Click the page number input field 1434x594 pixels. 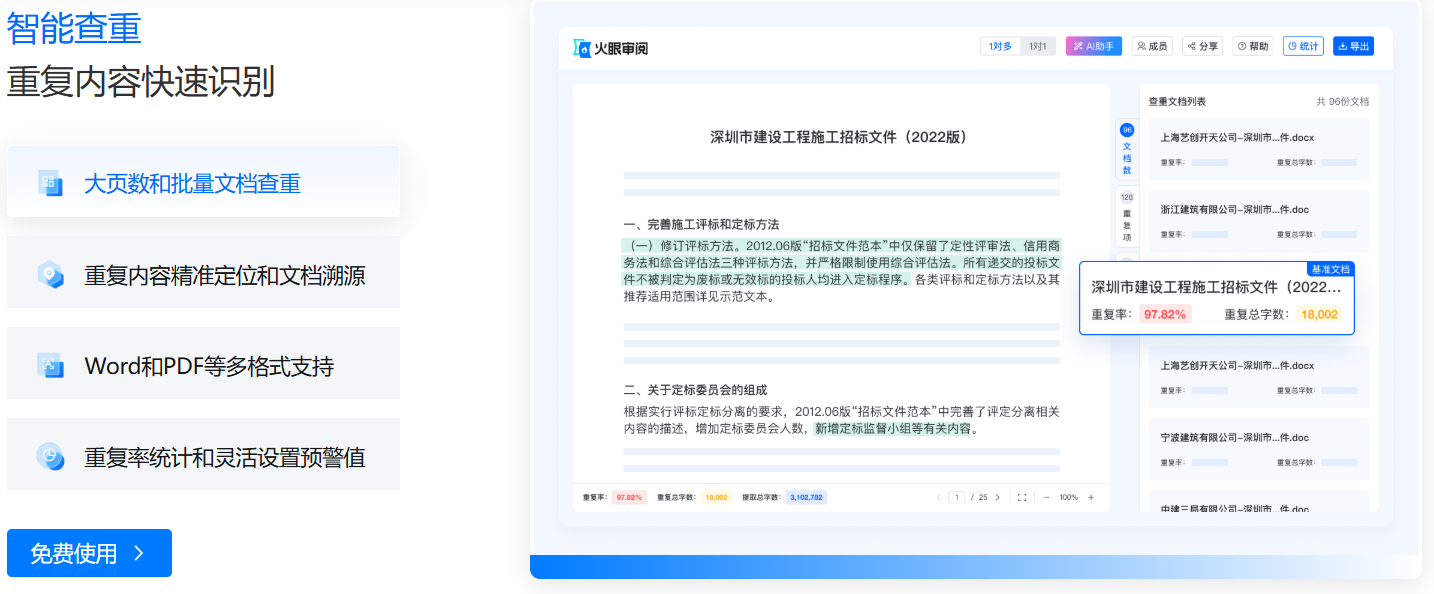[x=956, y=497]
